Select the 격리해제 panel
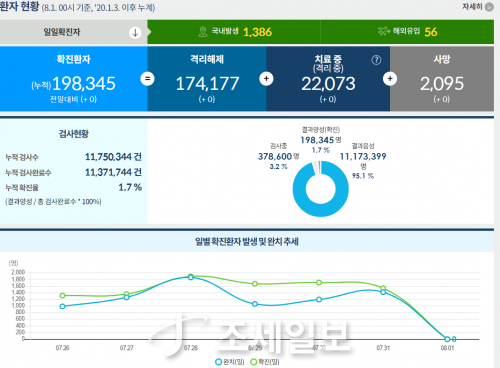This screenshot has height=368, width=500. (207, 79)
